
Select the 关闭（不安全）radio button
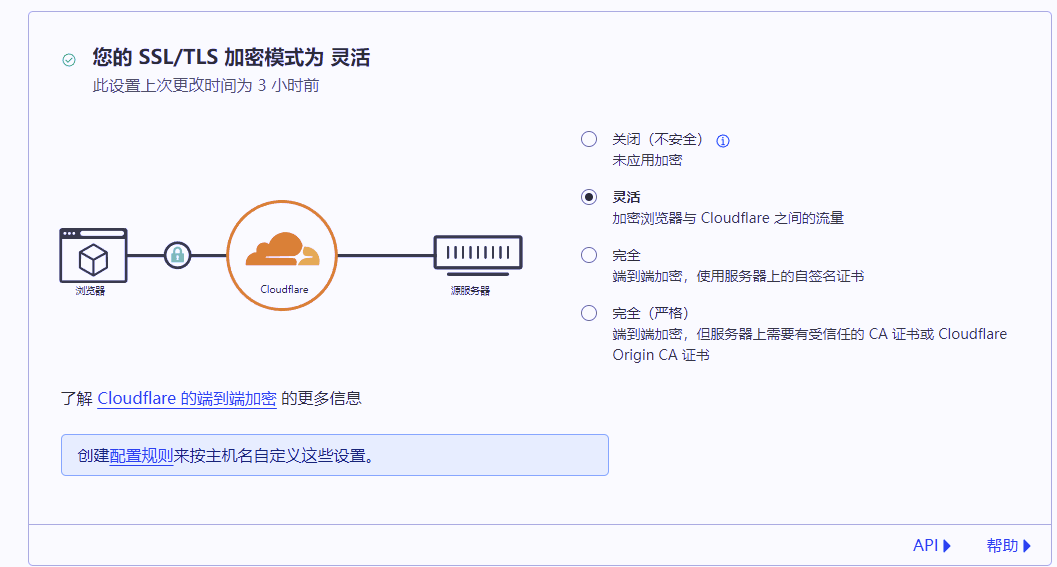589,139
